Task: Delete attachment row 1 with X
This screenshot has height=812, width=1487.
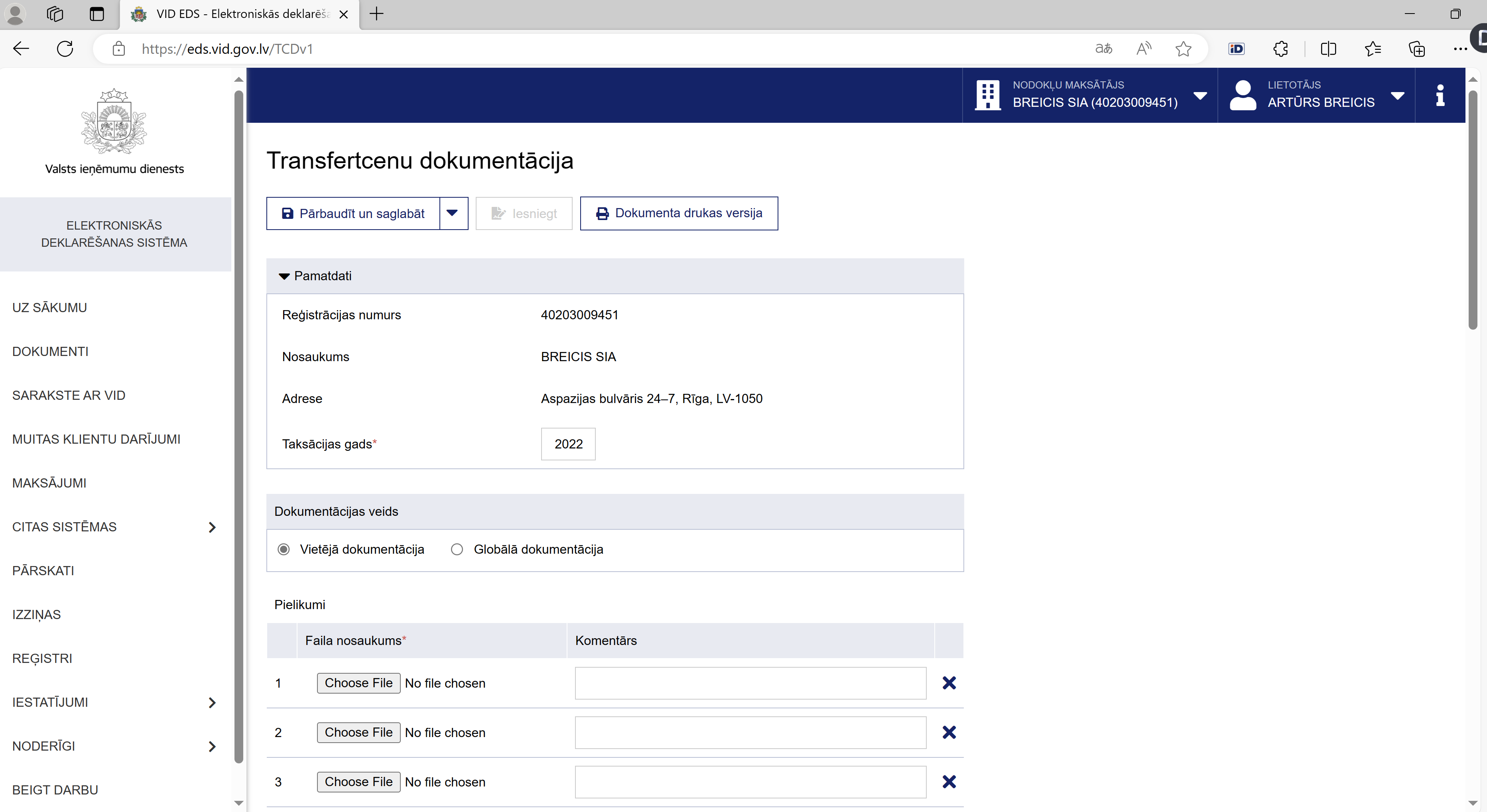Action: click(x=949, y=683)
